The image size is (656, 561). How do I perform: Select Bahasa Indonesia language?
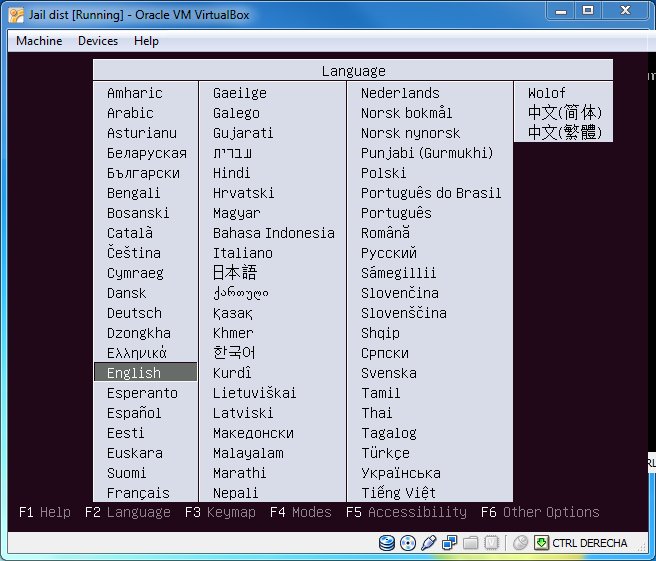tap(274, 233)
